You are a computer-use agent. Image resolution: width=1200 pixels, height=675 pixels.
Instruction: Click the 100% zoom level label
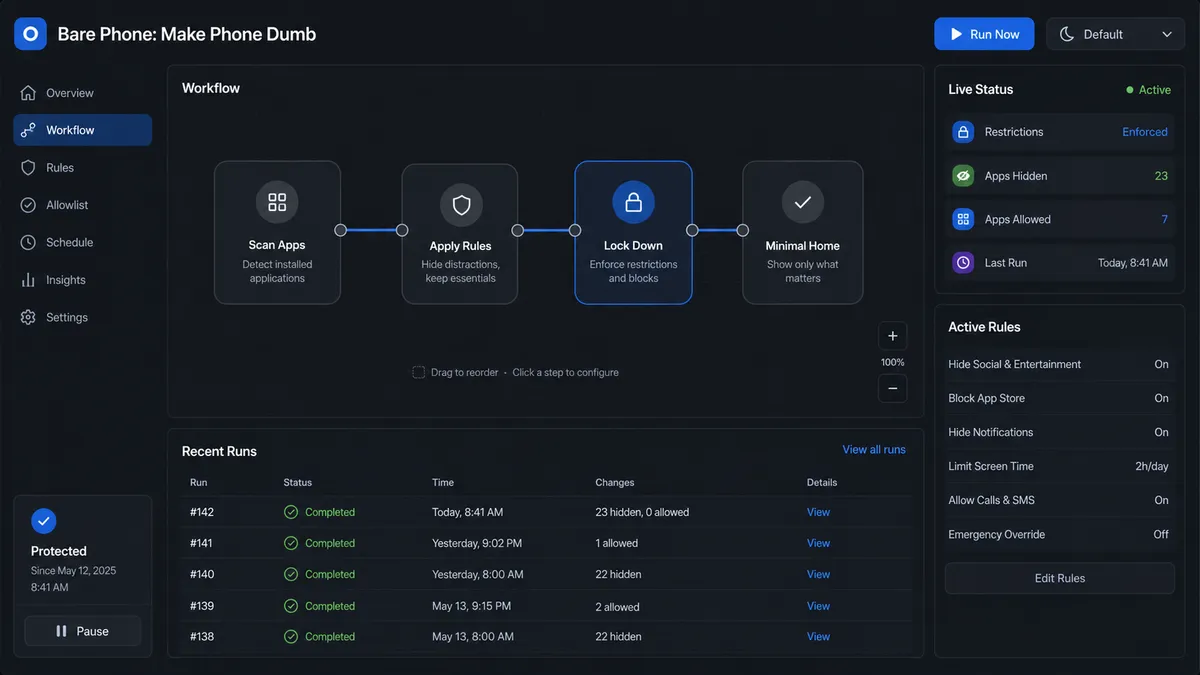[x=893, y=362]
